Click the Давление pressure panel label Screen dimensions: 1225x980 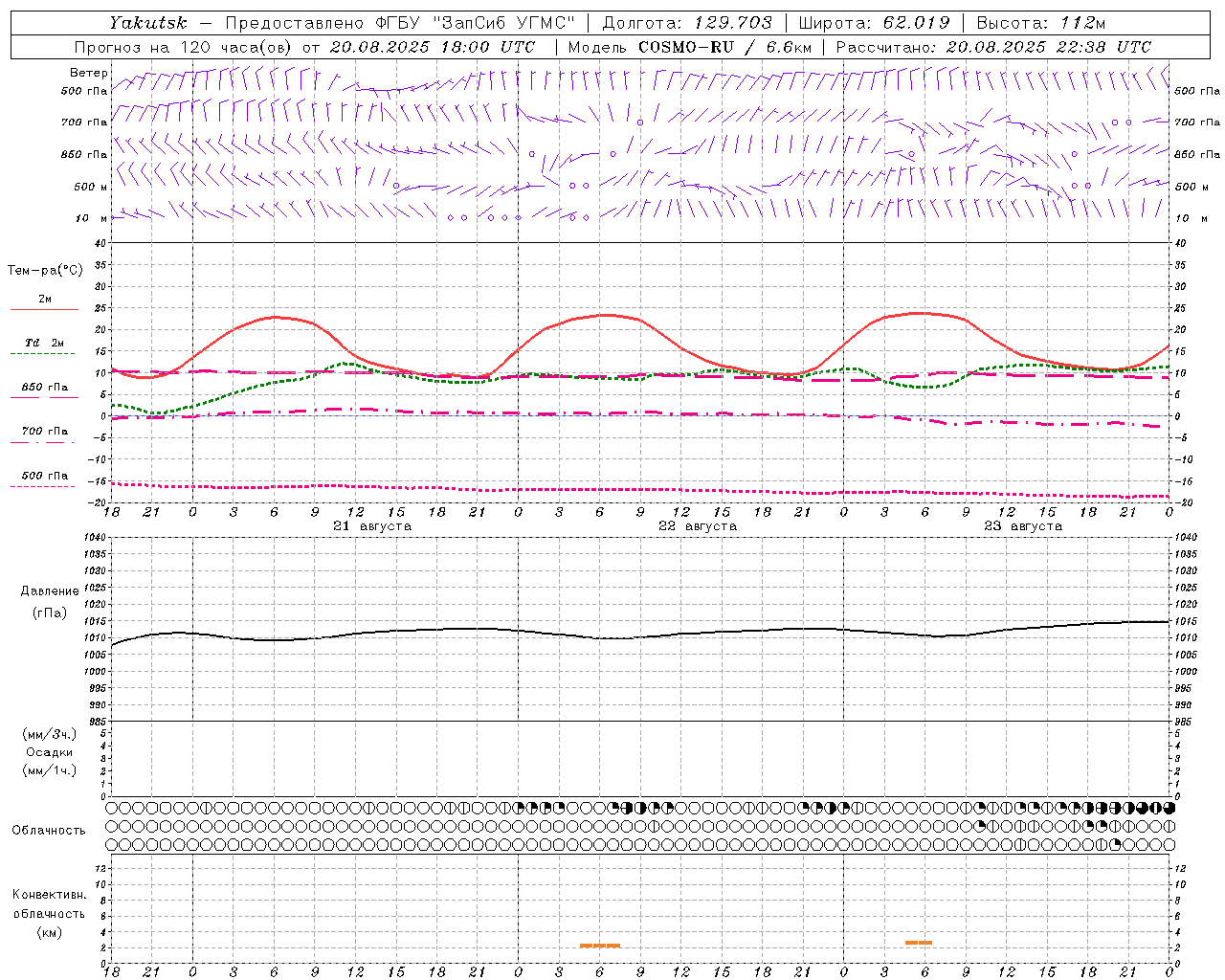50,590
